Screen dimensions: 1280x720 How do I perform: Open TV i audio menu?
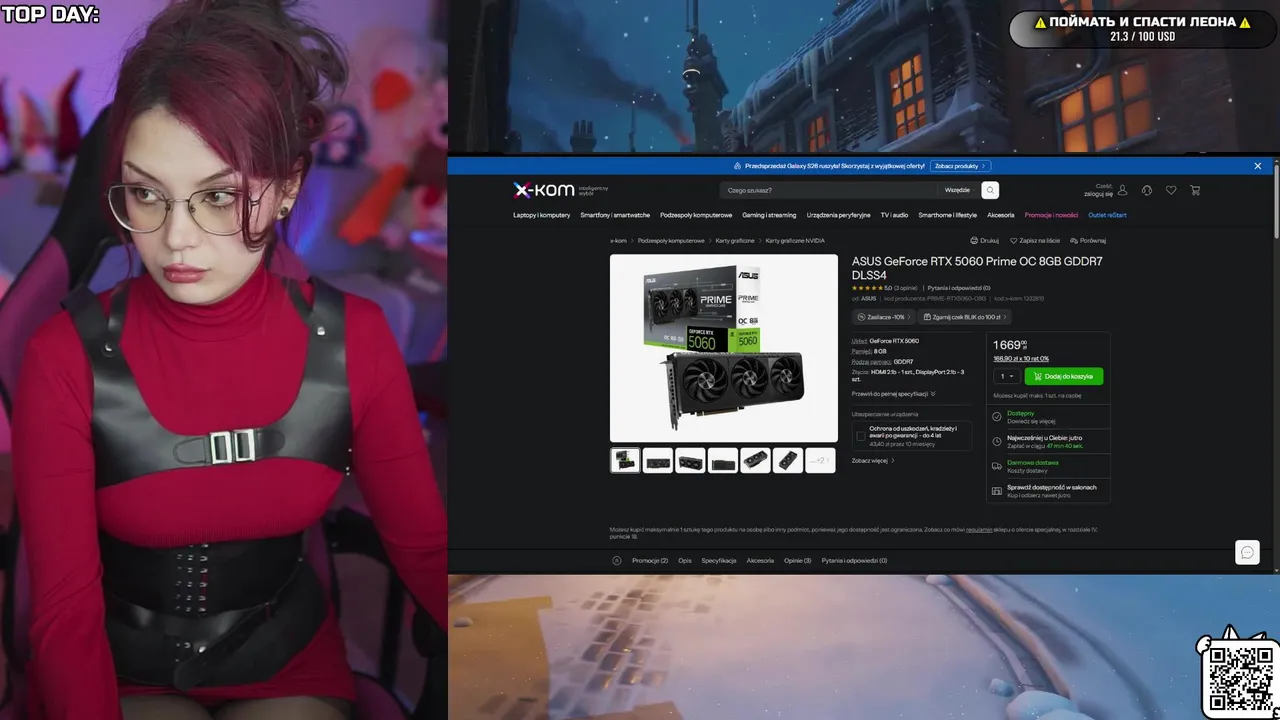(894, 215)
